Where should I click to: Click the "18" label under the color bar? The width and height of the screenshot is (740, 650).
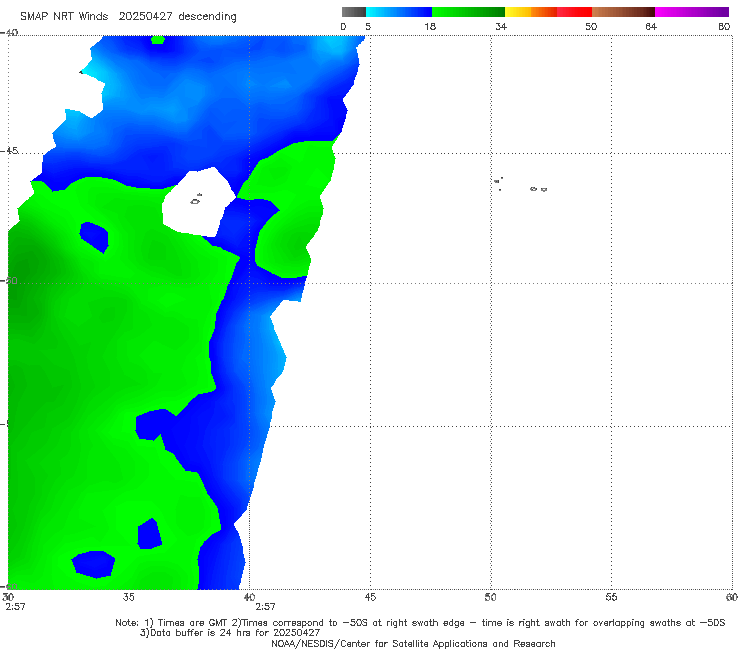click(430, 27)
